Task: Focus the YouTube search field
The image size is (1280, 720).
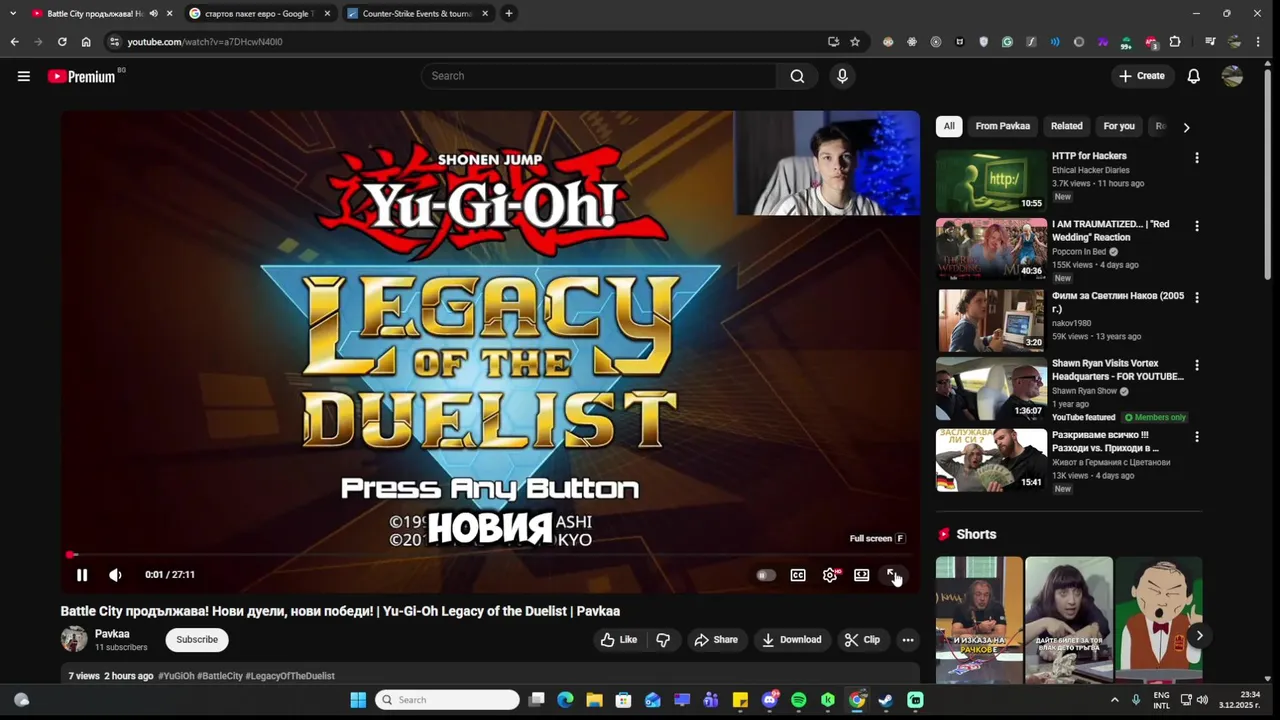Action: 600,76
